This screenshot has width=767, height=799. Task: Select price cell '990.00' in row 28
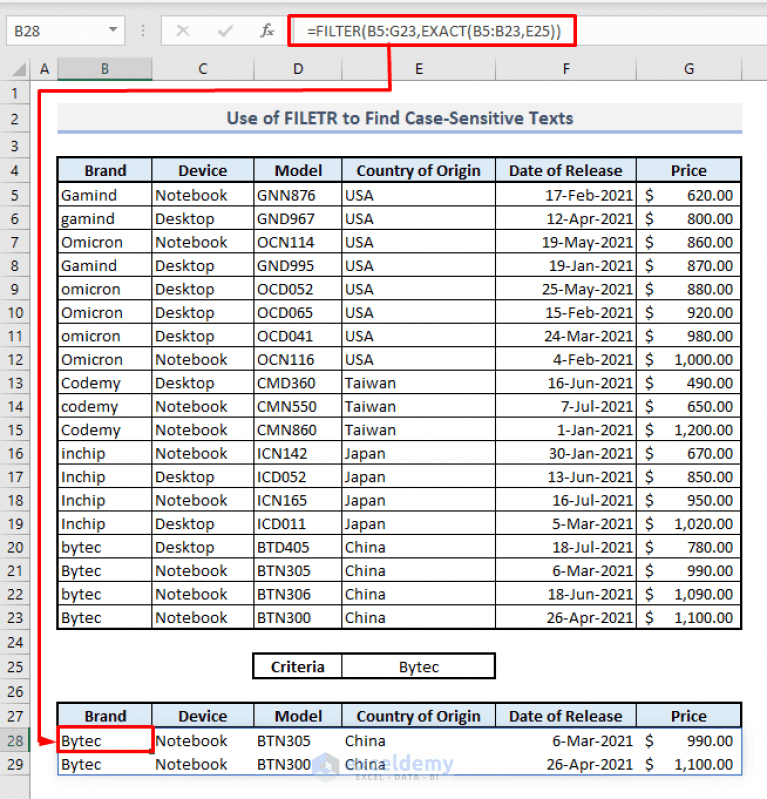[x=689, y=741]
